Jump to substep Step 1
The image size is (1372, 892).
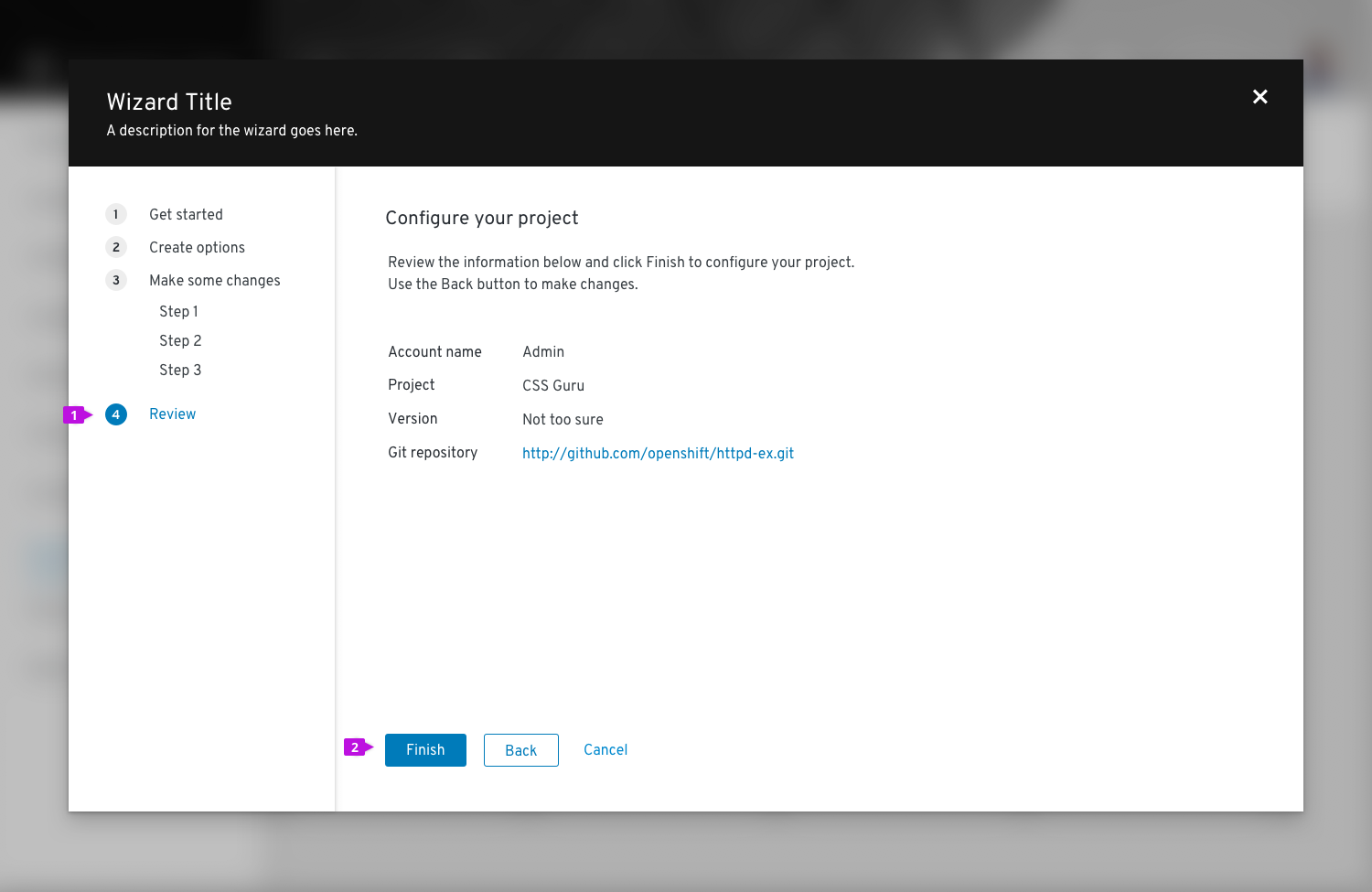pyautogui.click(x=178, y=311)
